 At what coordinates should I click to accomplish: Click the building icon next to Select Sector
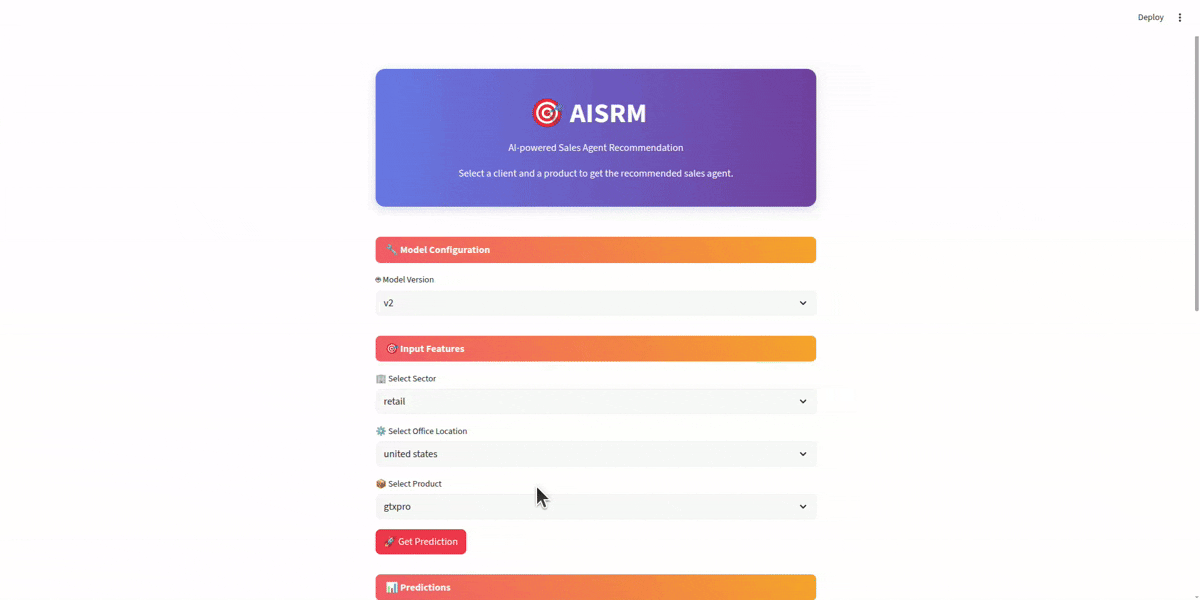tap(379, 378)
